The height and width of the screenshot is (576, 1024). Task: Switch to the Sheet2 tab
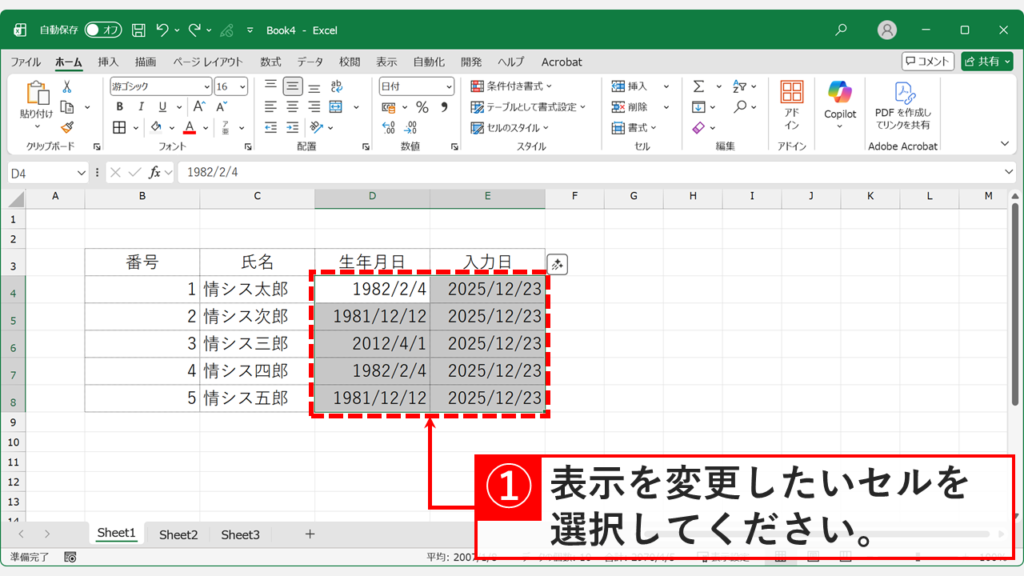178,534
